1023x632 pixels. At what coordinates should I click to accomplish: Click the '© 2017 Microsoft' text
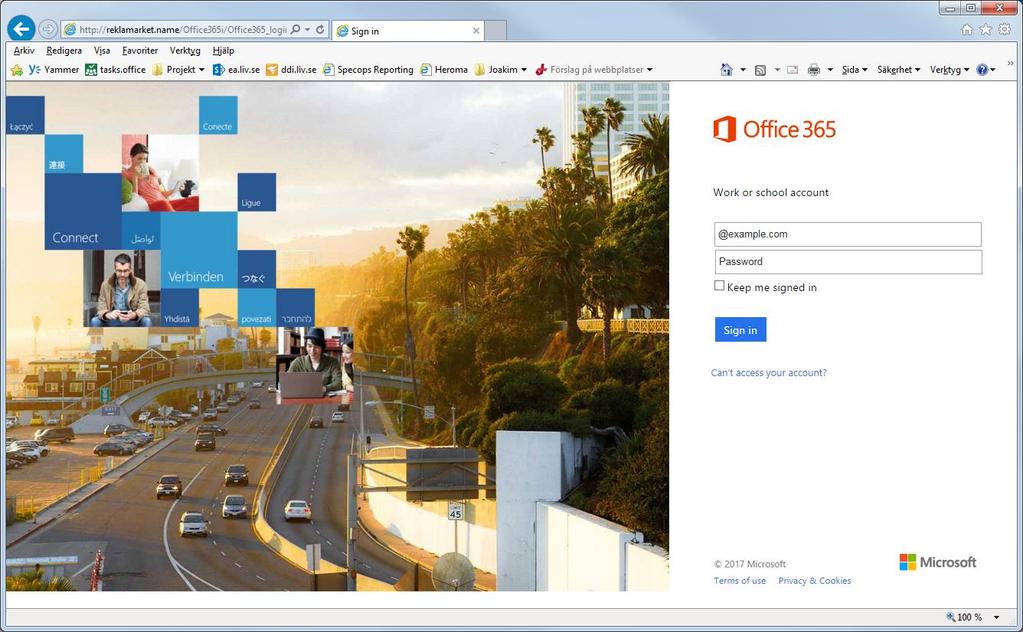coord(750,564)
